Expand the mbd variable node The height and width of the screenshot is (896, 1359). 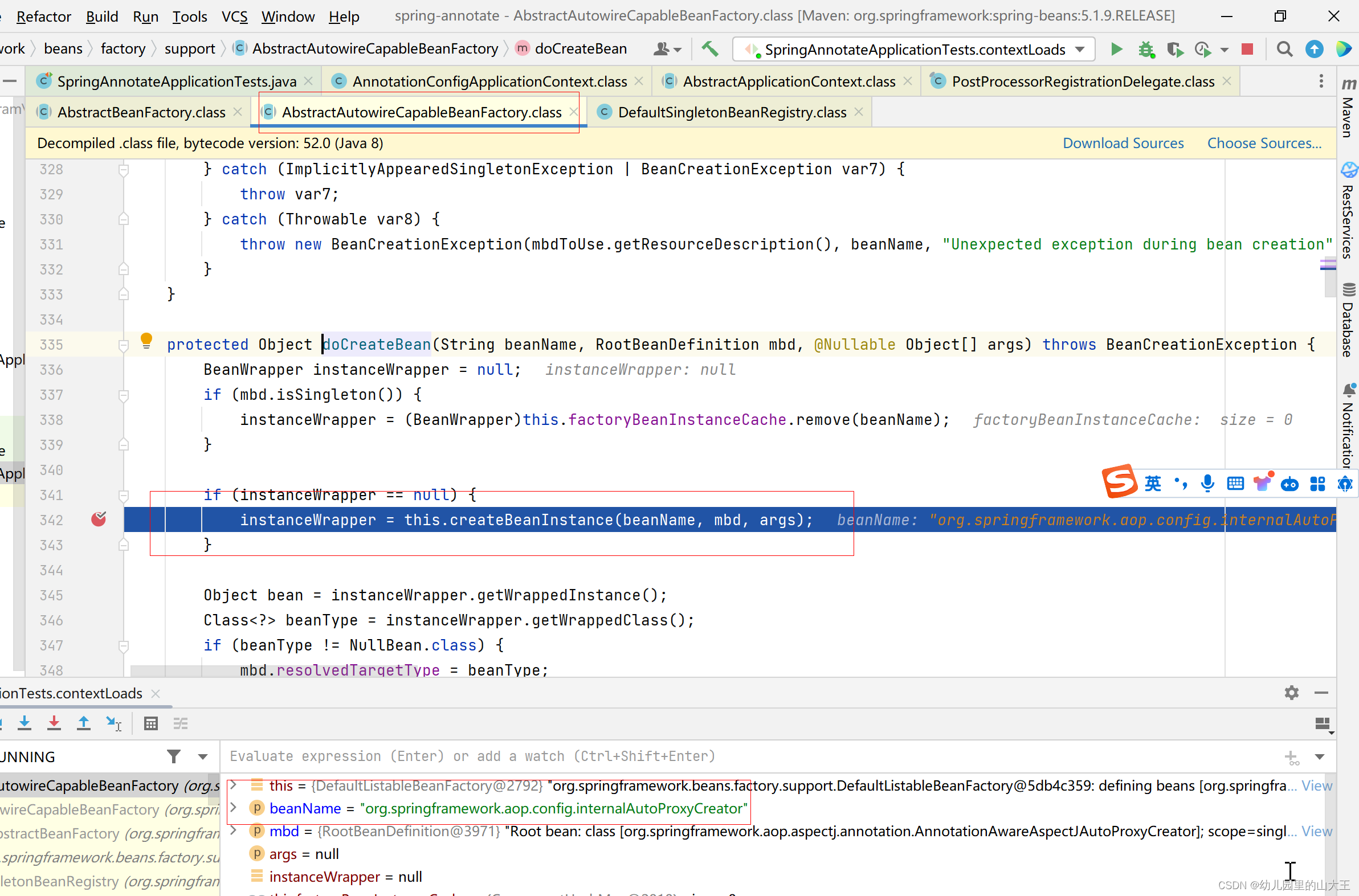pos(233,830)
